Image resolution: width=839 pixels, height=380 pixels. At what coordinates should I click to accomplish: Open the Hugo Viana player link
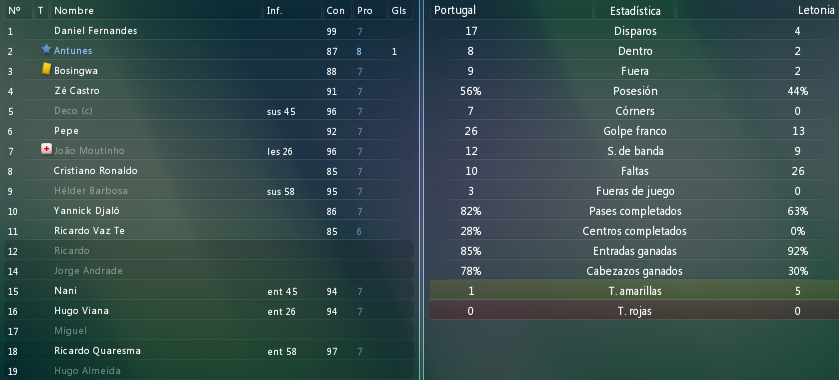point(81,311)
